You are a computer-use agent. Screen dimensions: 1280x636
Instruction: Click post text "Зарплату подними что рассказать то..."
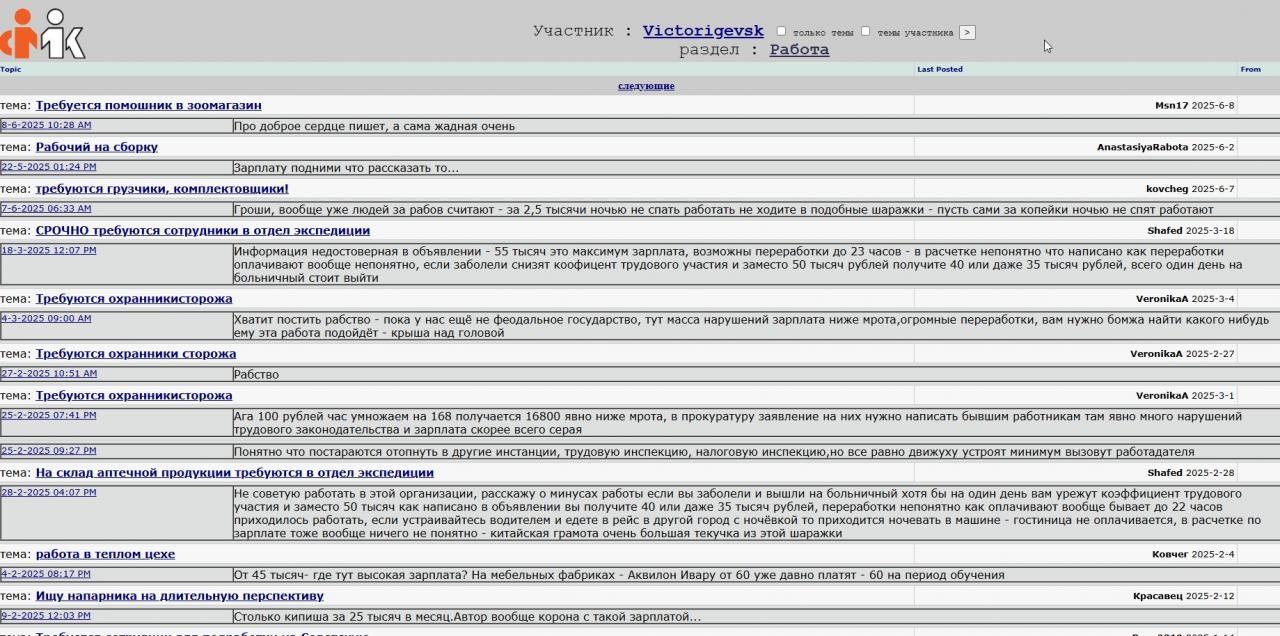point(346,168)
